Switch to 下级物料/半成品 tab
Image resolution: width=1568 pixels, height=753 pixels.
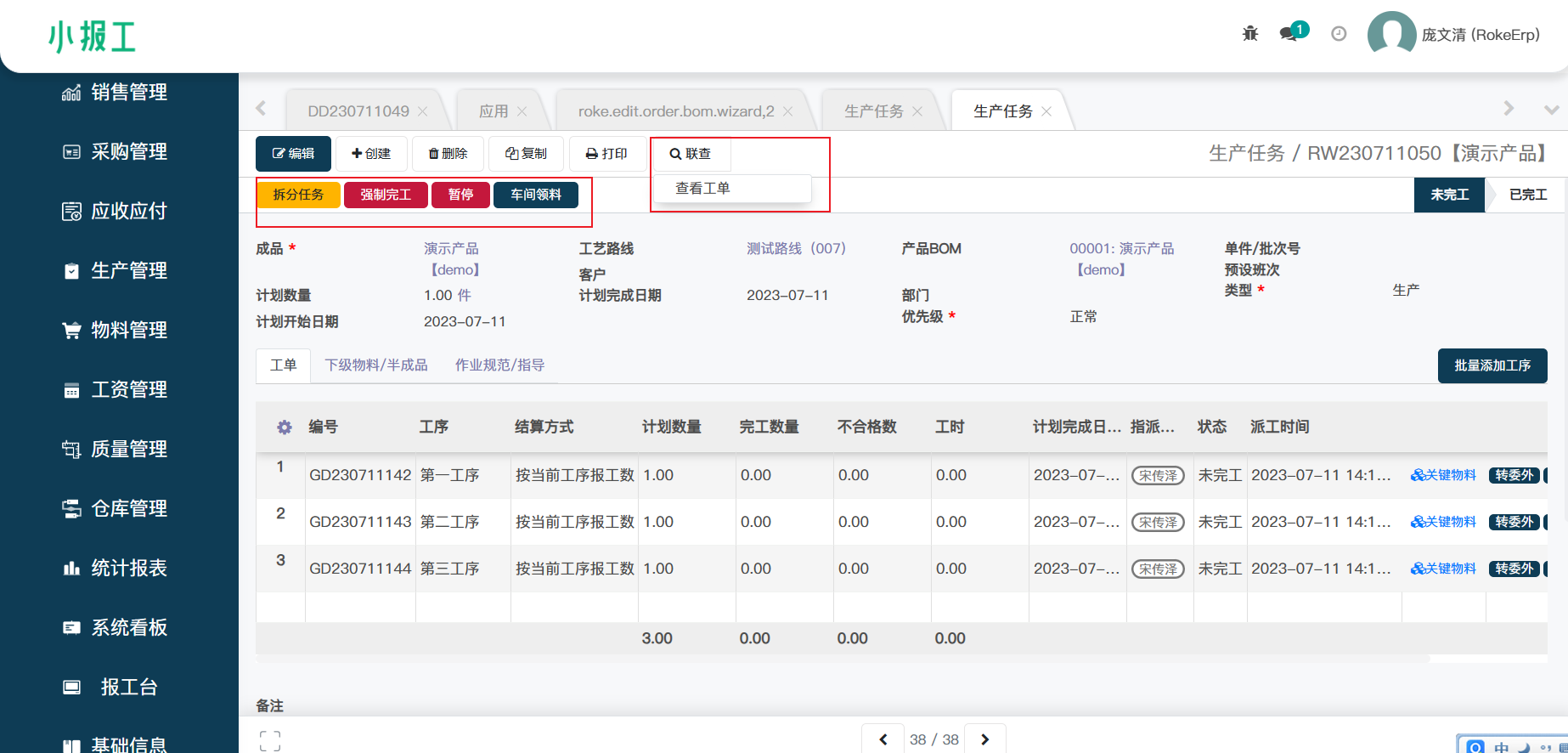pyautogui.click(x=376, y=365)
